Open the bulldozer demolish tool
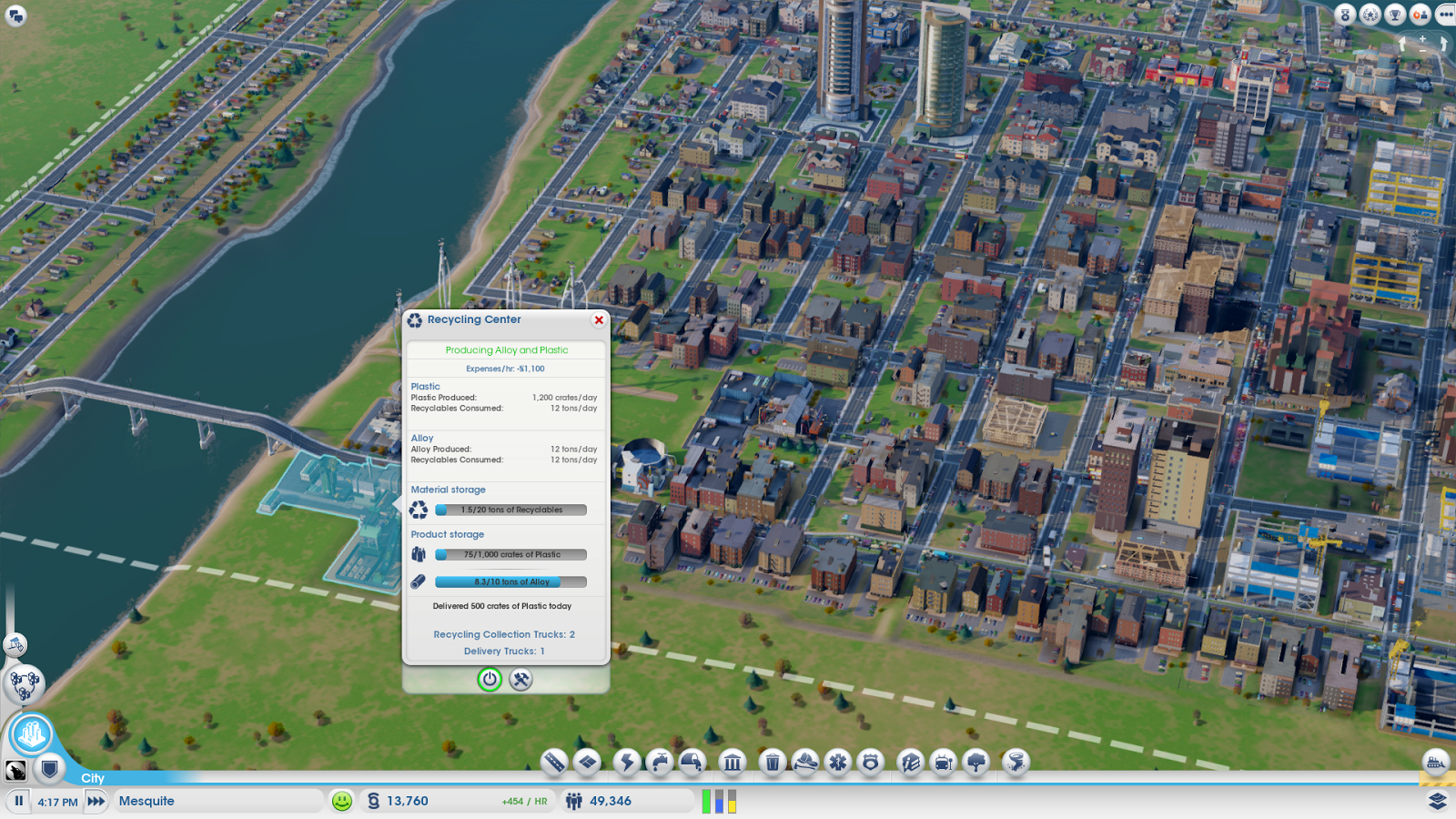Viewport: 1456px width, 819px height. click(1436, 763)
